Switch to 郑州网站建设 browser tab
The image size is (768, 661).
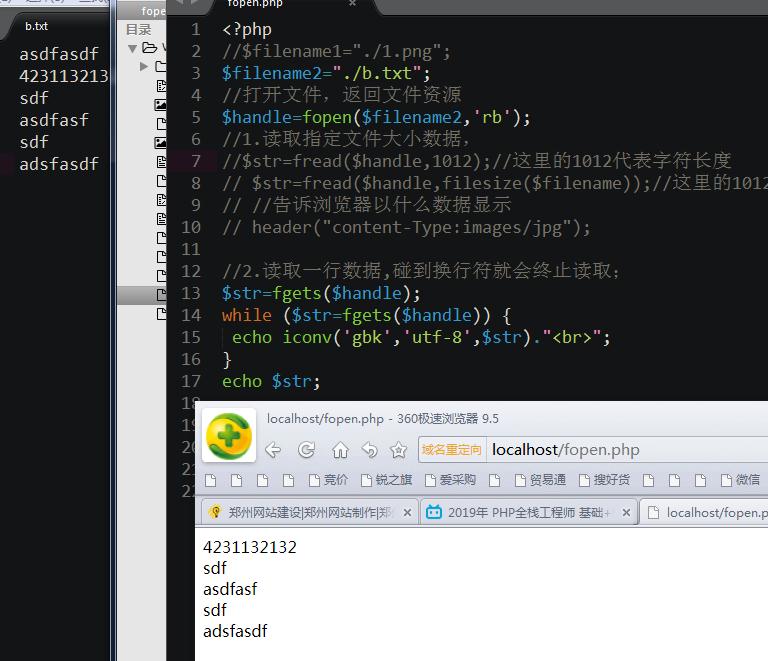point(309,512)
